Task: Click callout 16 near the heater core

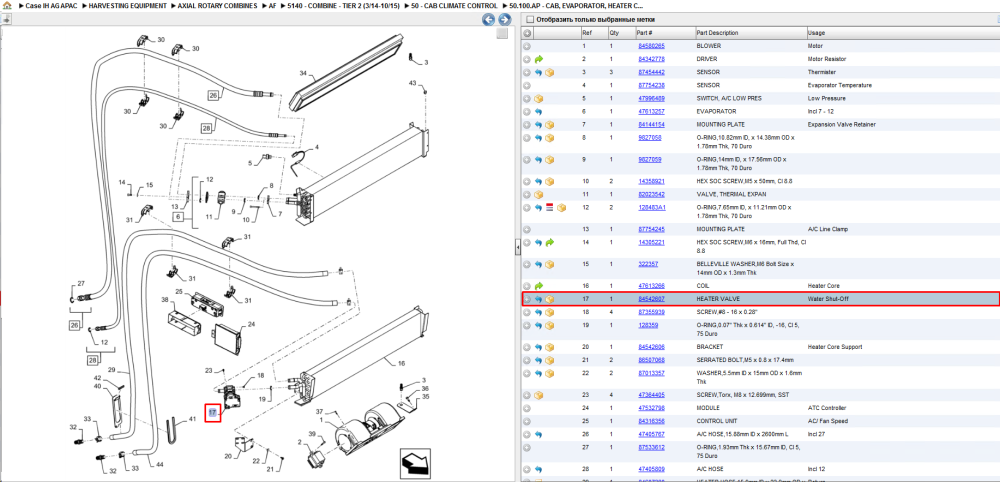Action: [x=401, y=363]
